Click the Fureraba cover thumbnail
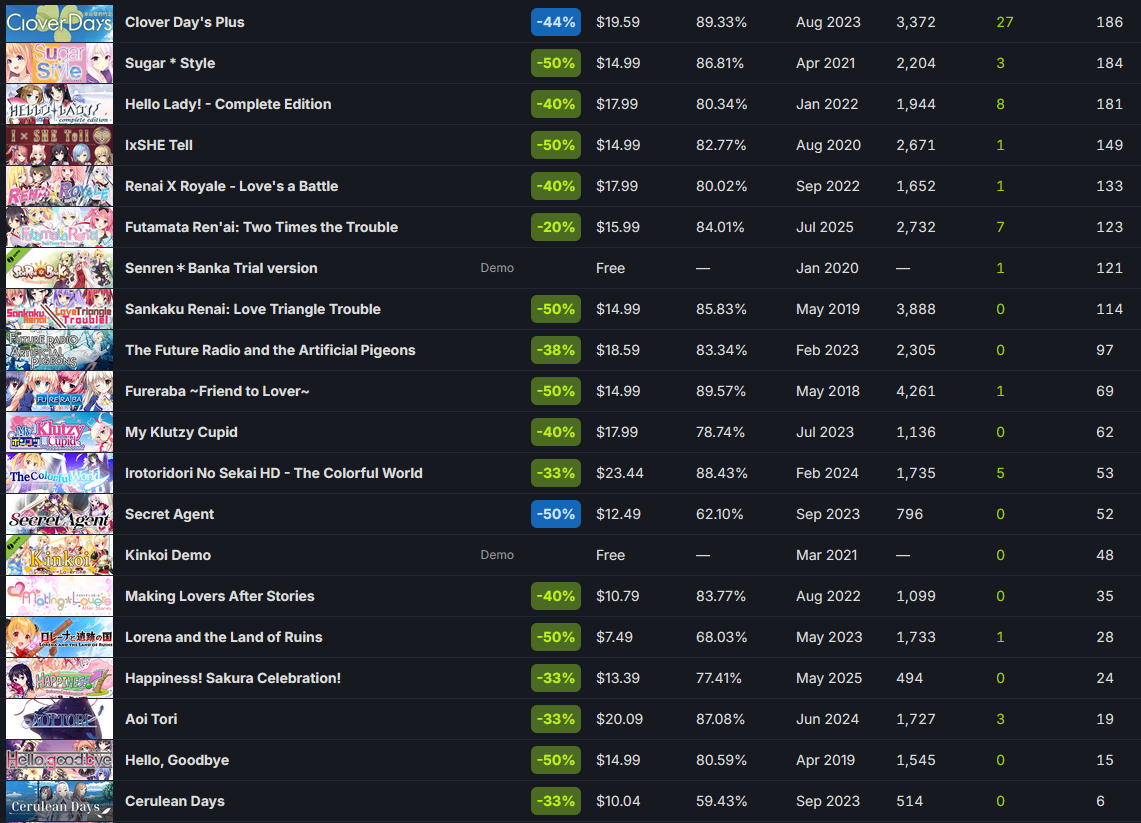The image size is (1141, 823). coord(60,391)
